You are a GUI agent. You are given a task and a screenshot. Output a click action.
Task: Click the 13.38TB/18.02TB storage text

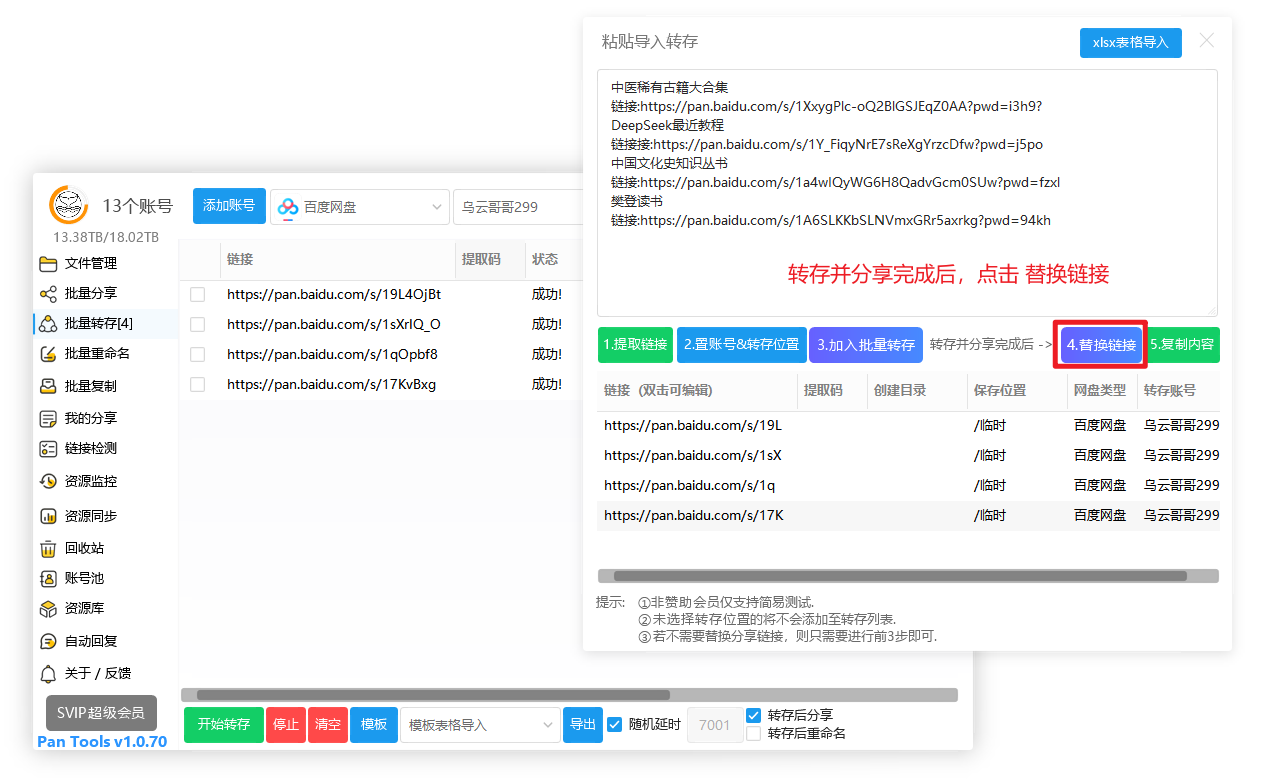(106, 237)
